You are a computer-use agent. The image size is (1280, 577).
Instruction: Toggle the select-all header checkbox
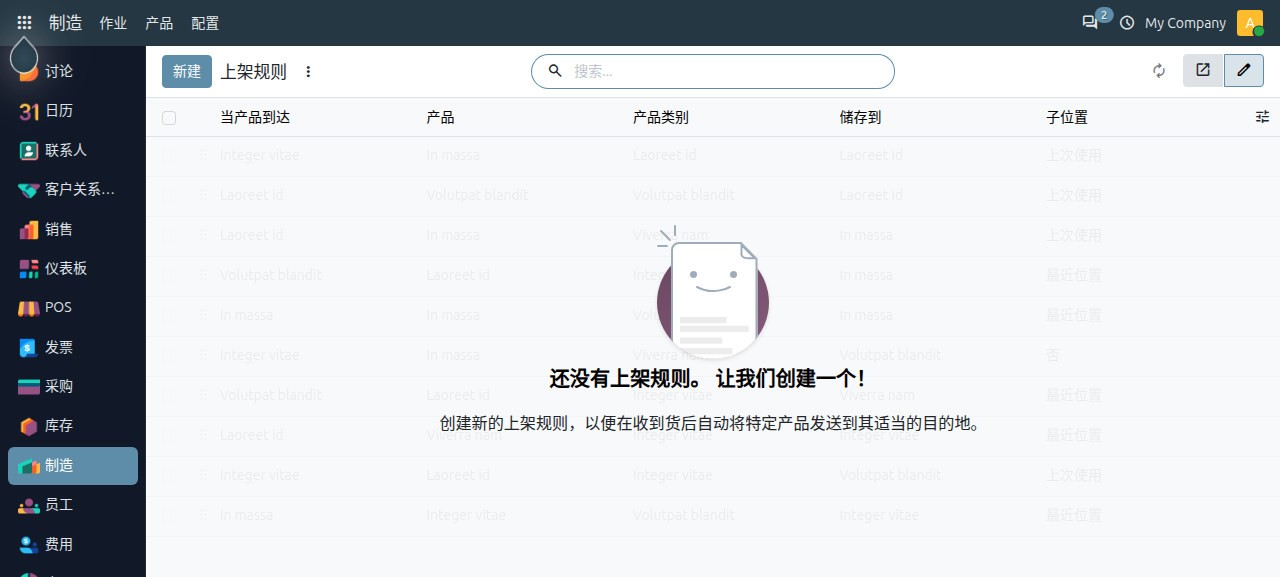[169, 118]
